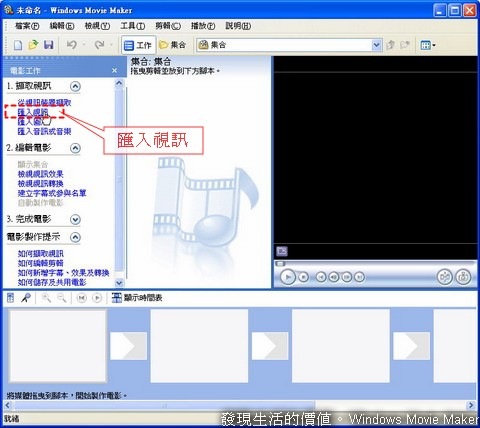
Task: Click 檢視視訊轉換 link
Action: click(40, 184)
